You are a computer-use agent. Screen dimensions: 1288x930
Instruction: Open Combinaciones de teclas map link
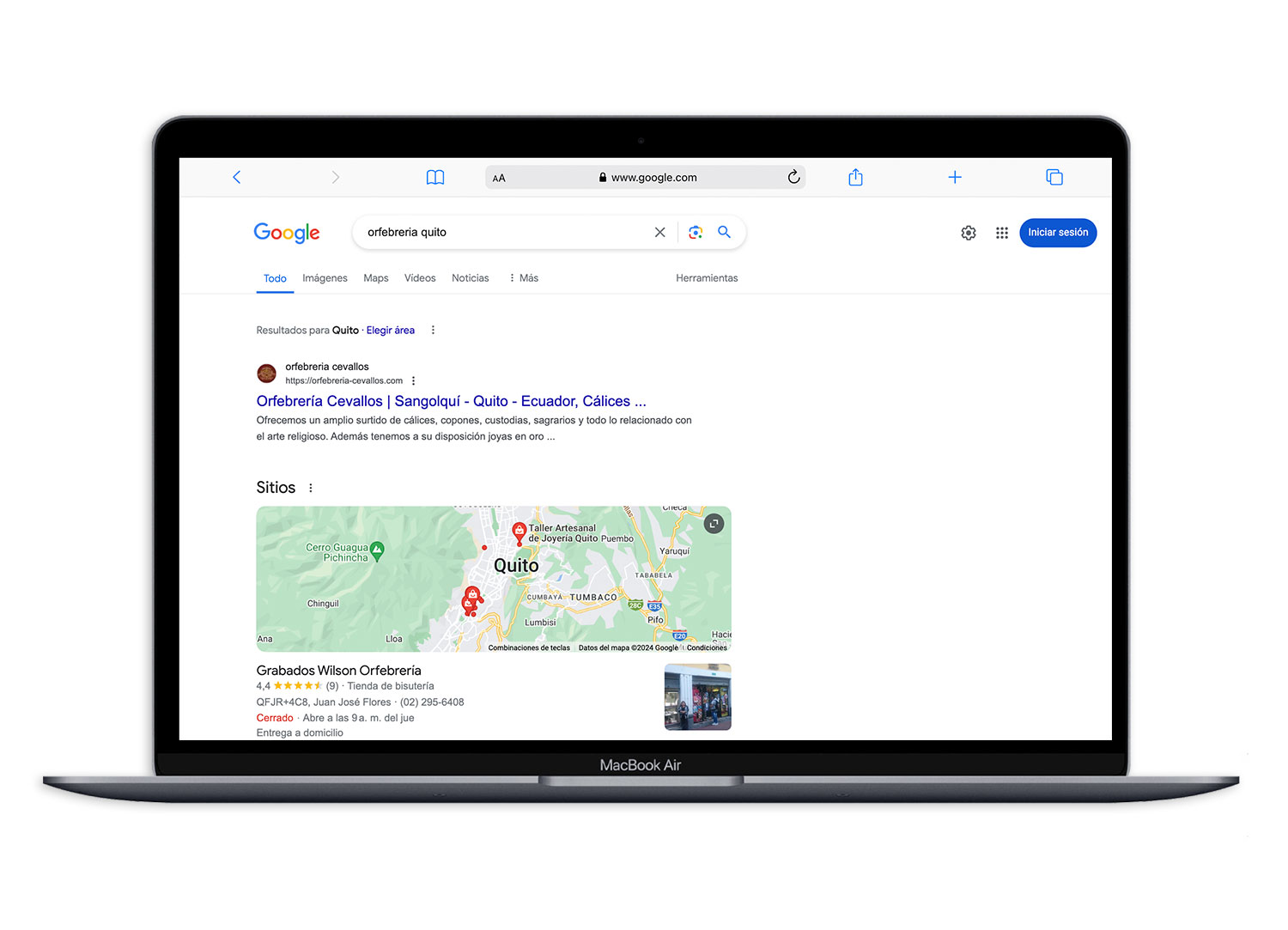(529, 647)
